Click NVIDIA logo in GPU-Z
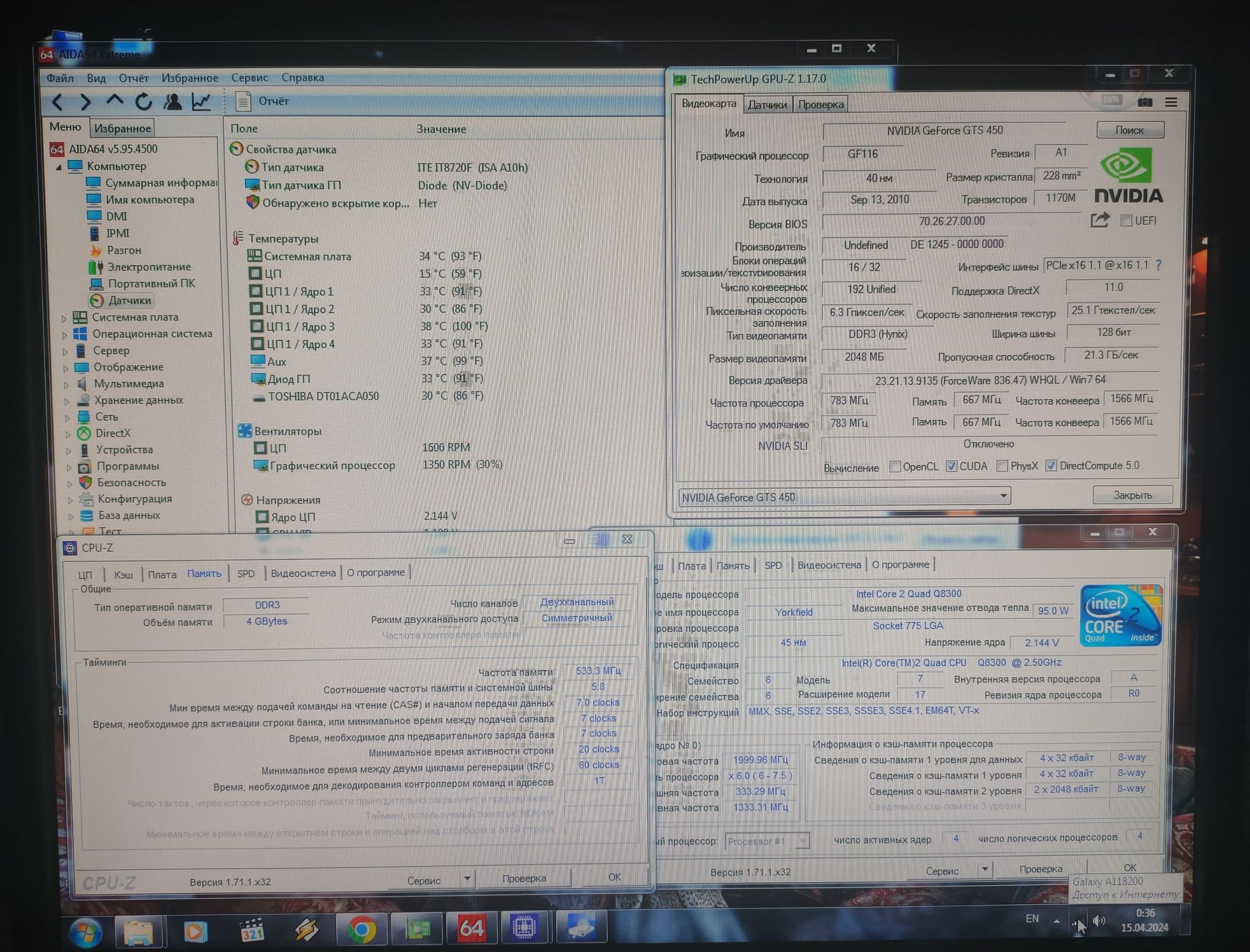Viewport: 1250px width, 952px height. point(1128,176)
